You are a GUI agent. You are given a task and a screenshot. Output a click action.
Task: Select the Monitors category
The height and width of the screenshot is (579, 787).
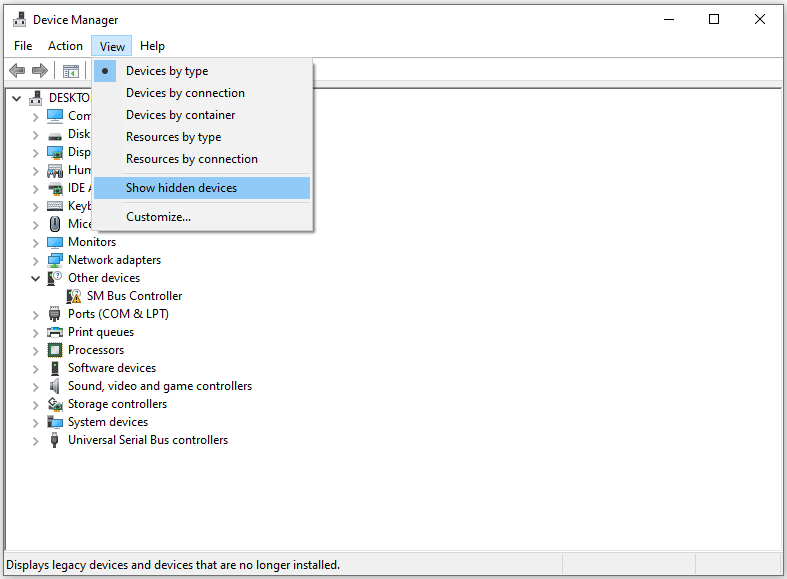92,242
